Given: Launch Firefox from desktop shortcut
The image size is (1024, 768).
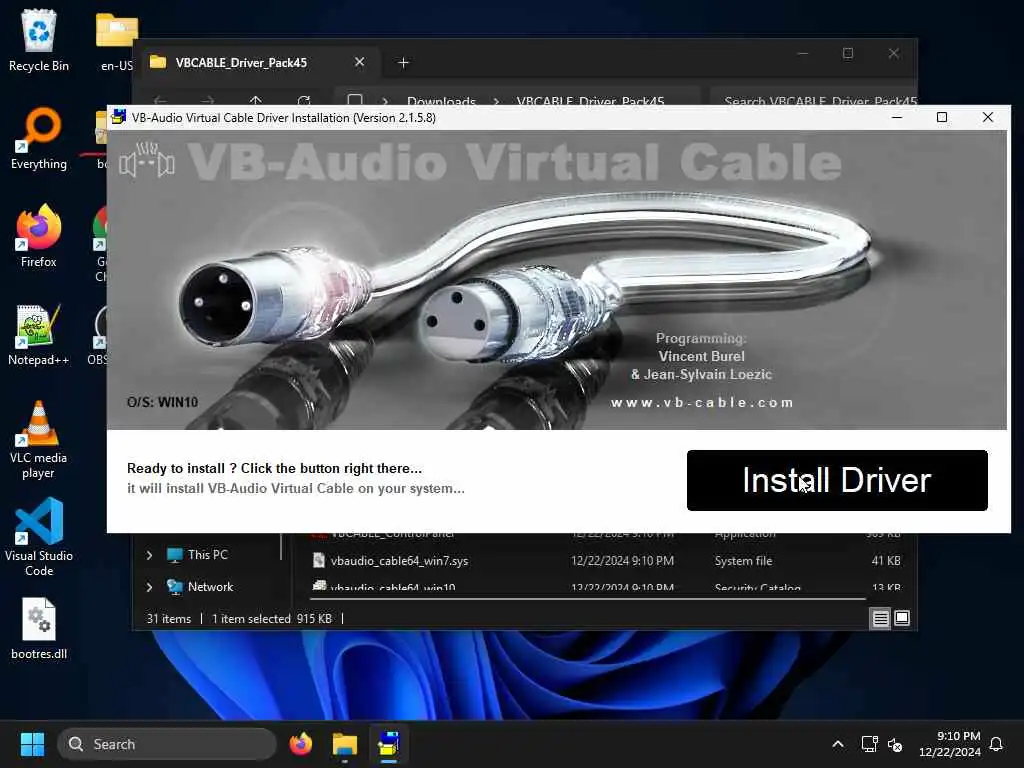Looking at the screenshot, I should tap(39, 236).
